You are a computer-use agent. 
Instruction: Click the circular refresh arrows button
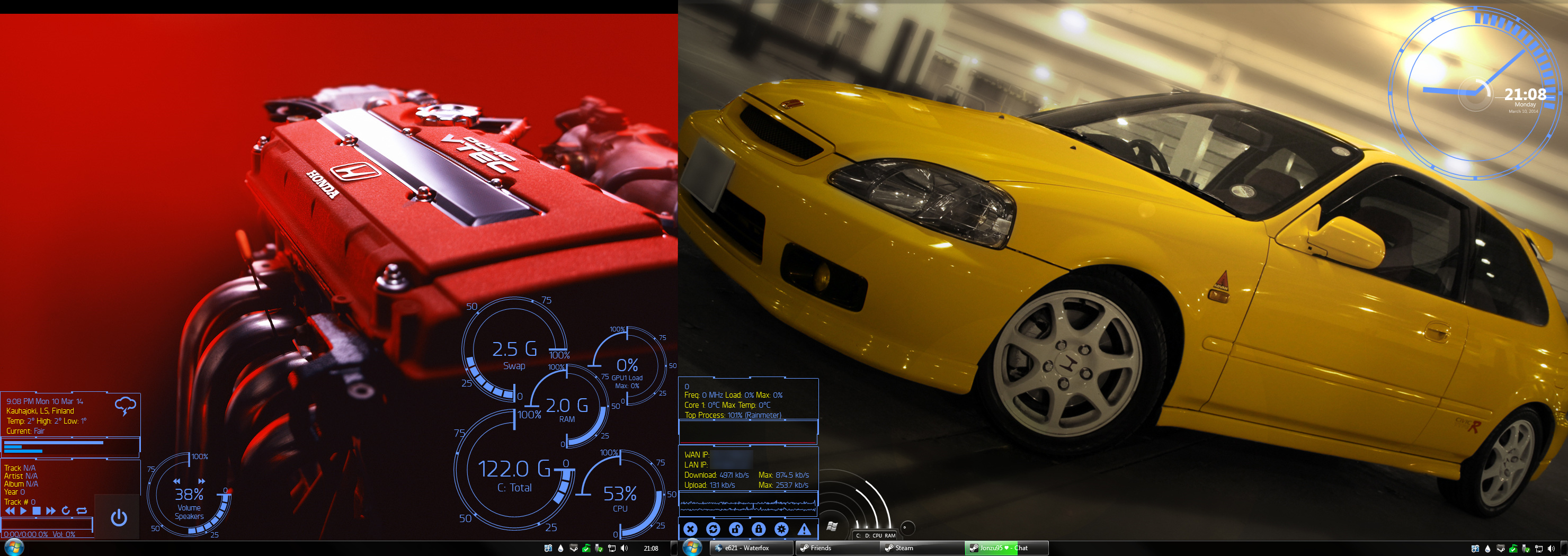click(x=713, y=529)
